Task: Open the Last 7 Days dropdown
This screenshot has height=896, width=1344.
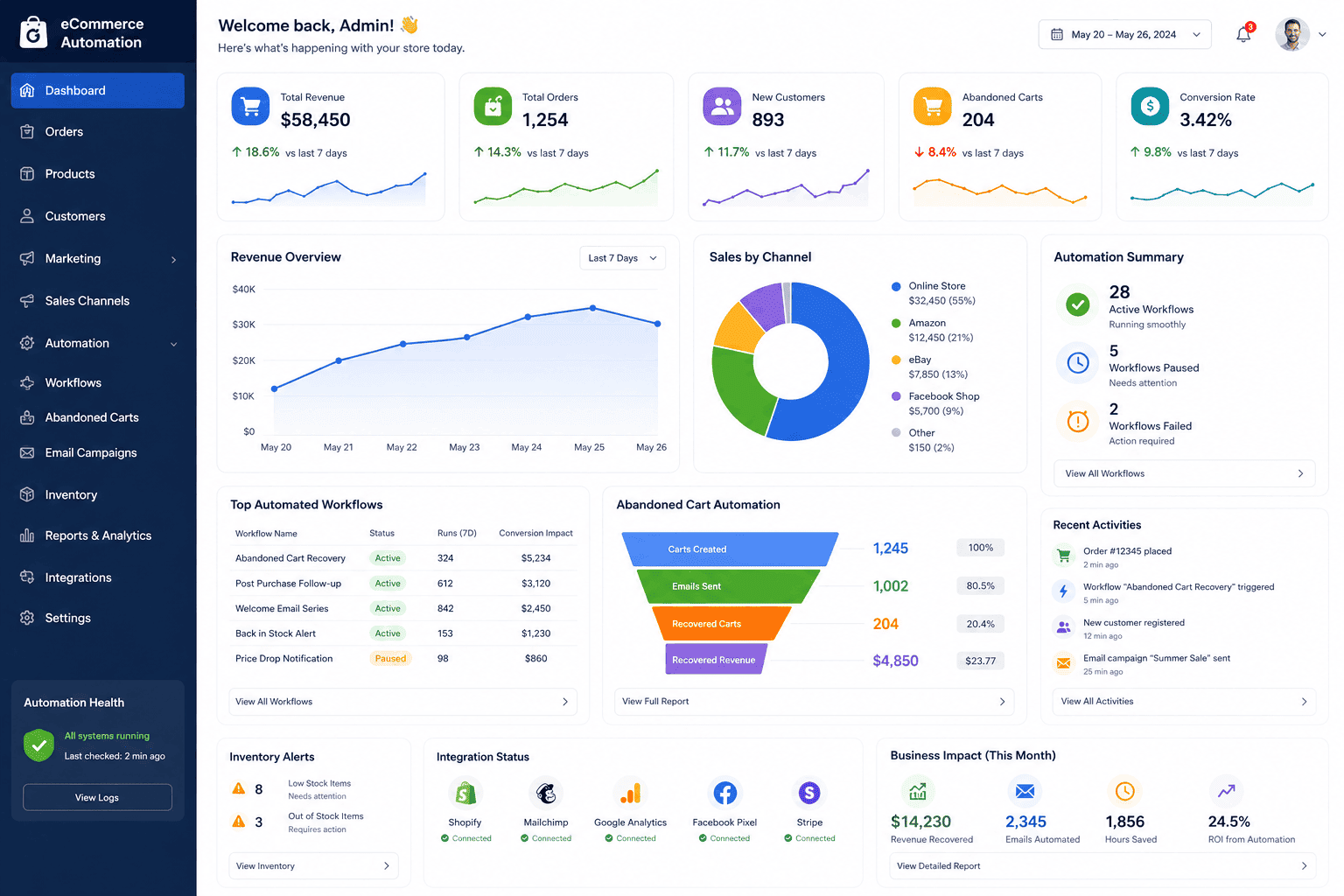Action: click(622, 258)
